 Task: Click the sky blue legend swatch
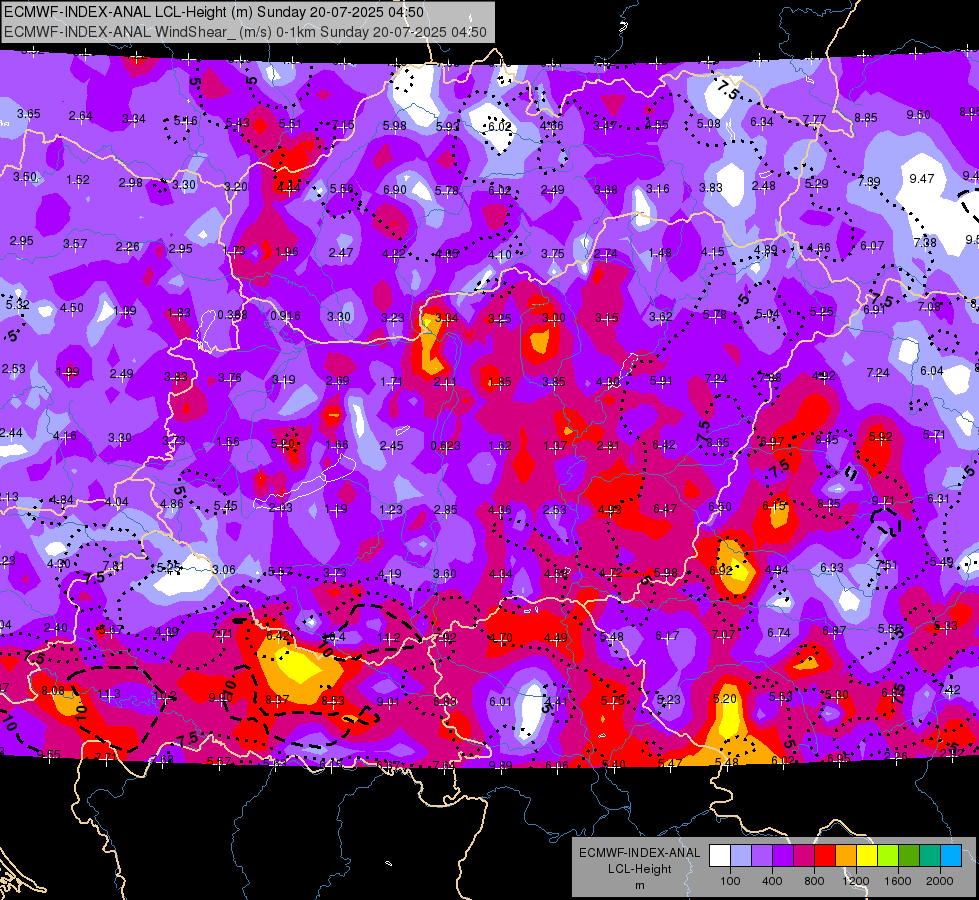(951, 855)
